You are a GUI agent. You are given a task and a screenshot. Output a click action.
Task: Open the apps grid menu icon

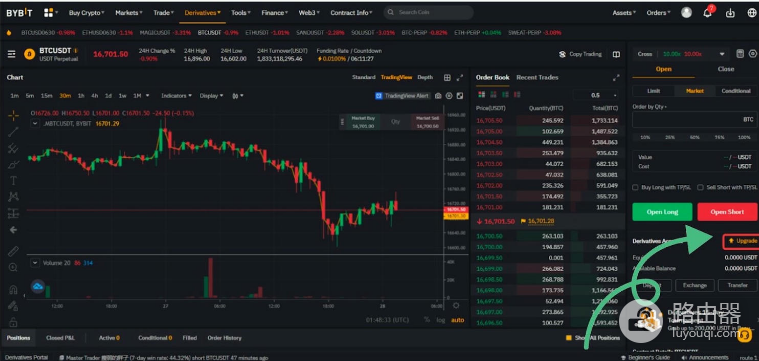pos(48,13)
